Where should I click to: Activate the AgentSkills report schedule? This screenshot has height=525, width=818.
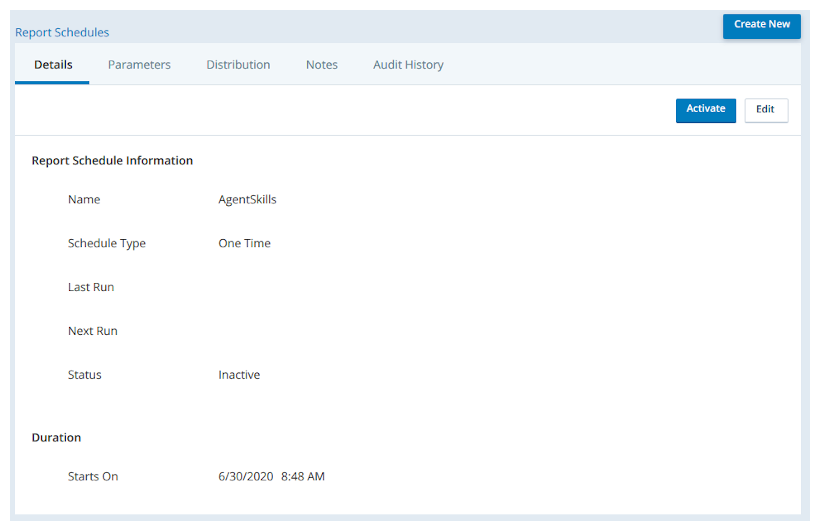pos(705,110)
